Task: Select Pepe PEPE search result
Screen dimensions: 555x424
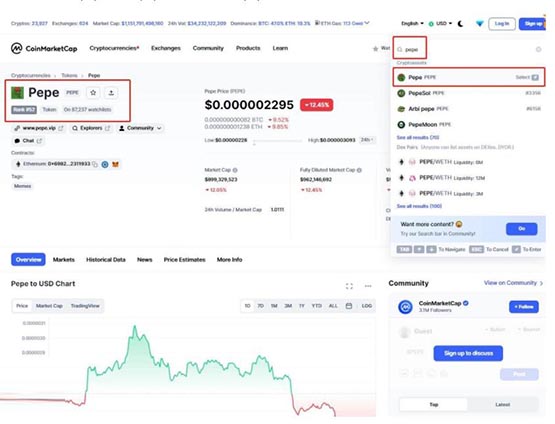Action: coord(469,77)
